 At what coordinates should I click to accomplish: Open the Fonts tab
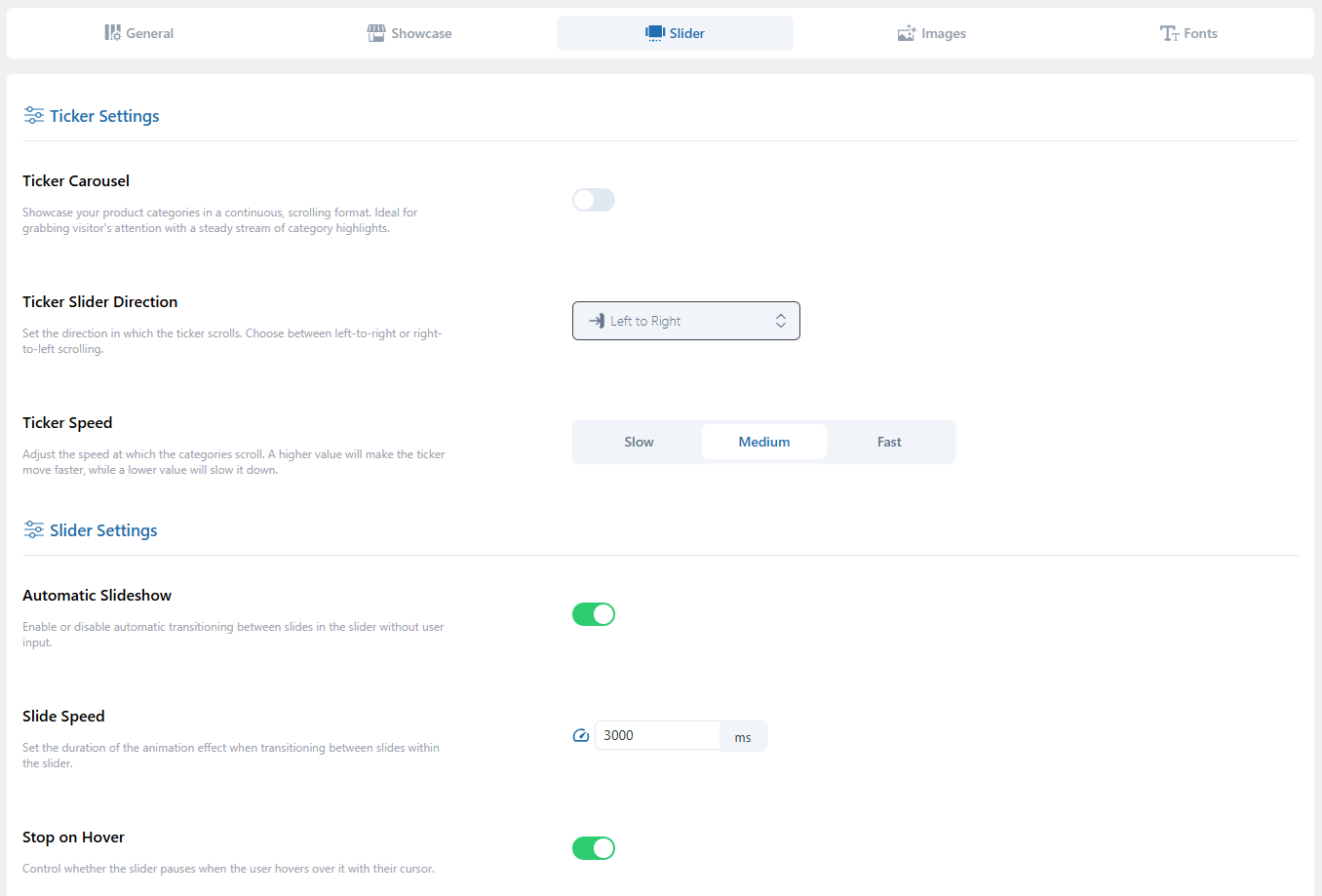1188,33
